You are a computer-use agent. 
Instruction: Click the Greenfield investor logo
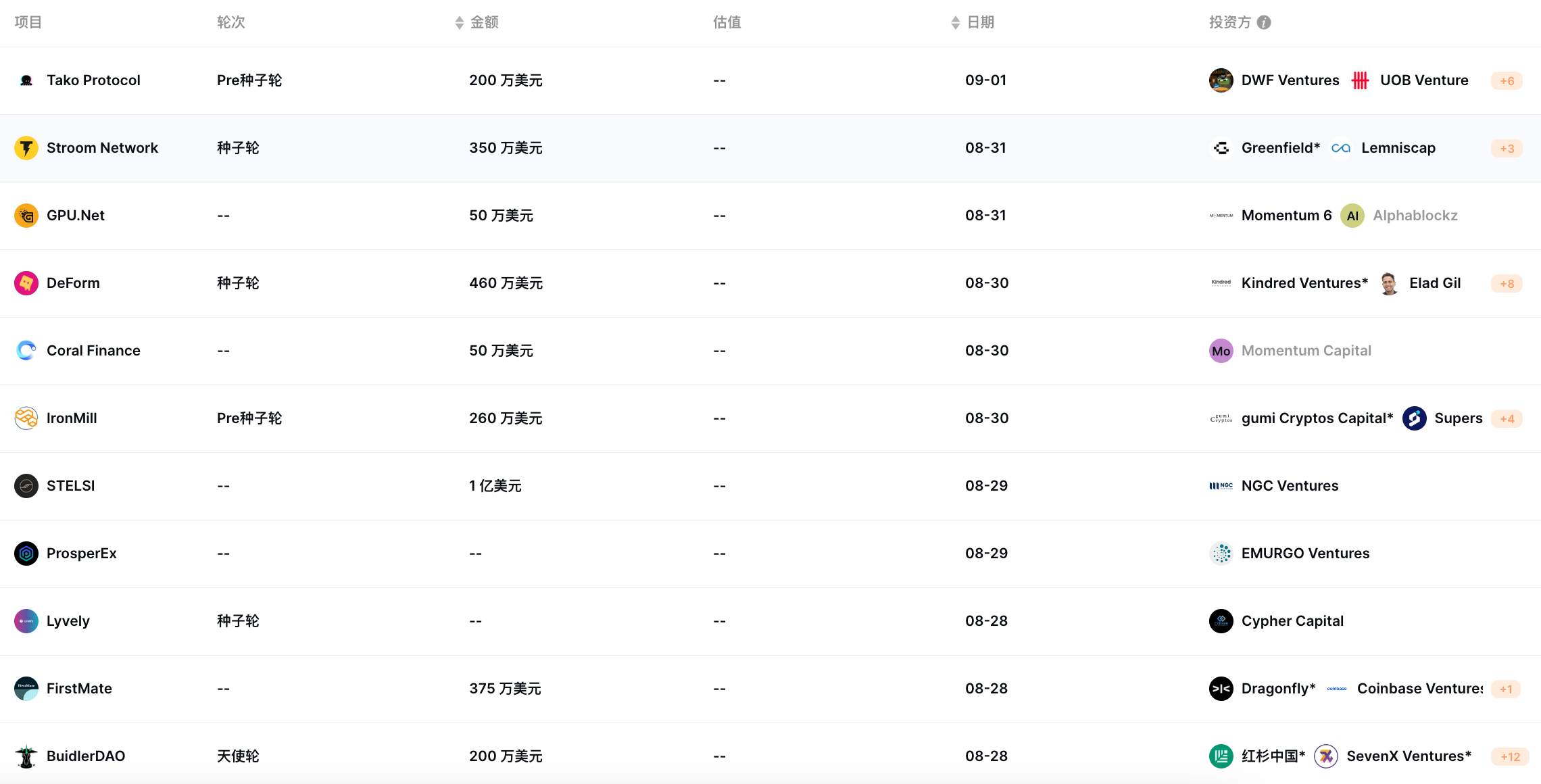coord(1221,148)
